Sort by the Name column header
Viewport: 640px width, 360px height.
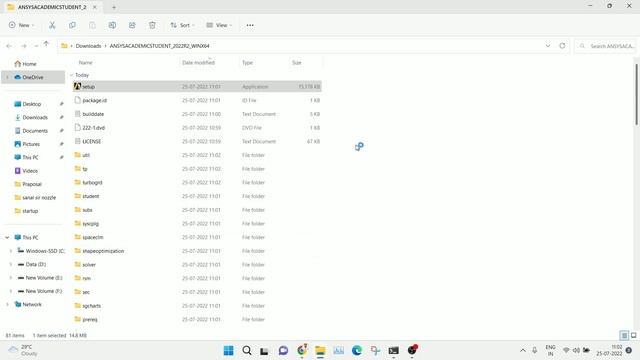point(85,62)
